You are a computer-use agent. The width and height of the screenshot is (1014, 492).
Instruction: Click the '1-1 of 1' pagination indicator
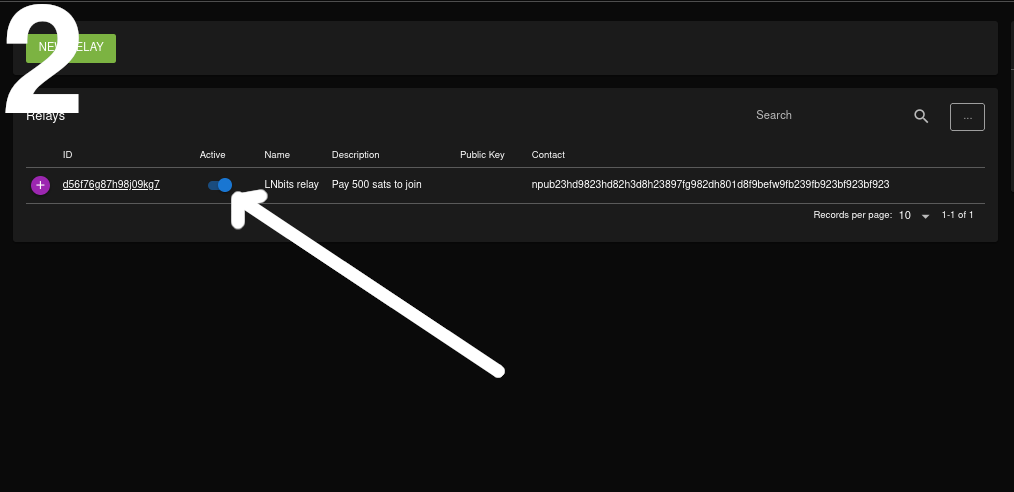tap(957, 215)
